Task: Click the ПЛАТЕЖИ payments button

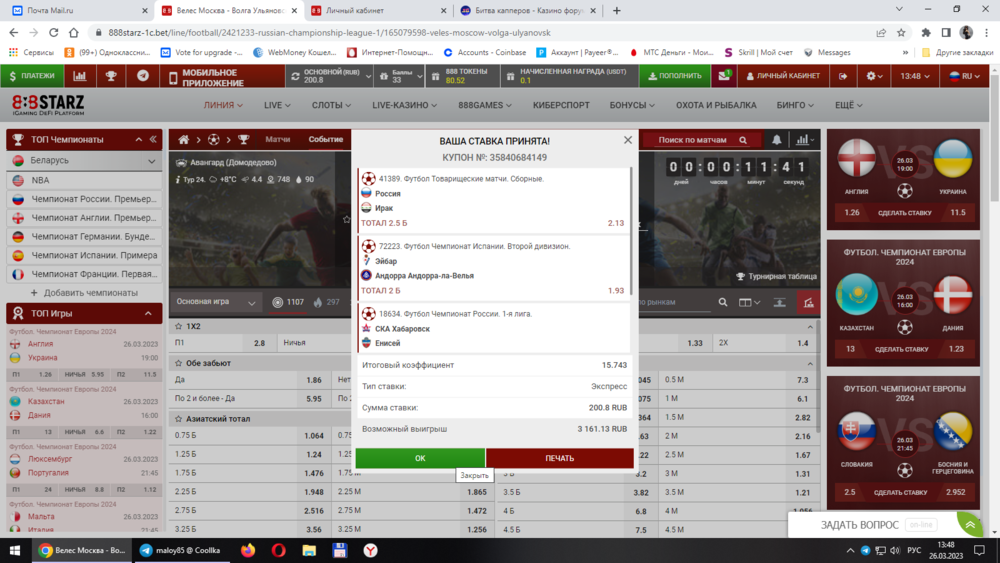Action: click(x=32, y=76)
